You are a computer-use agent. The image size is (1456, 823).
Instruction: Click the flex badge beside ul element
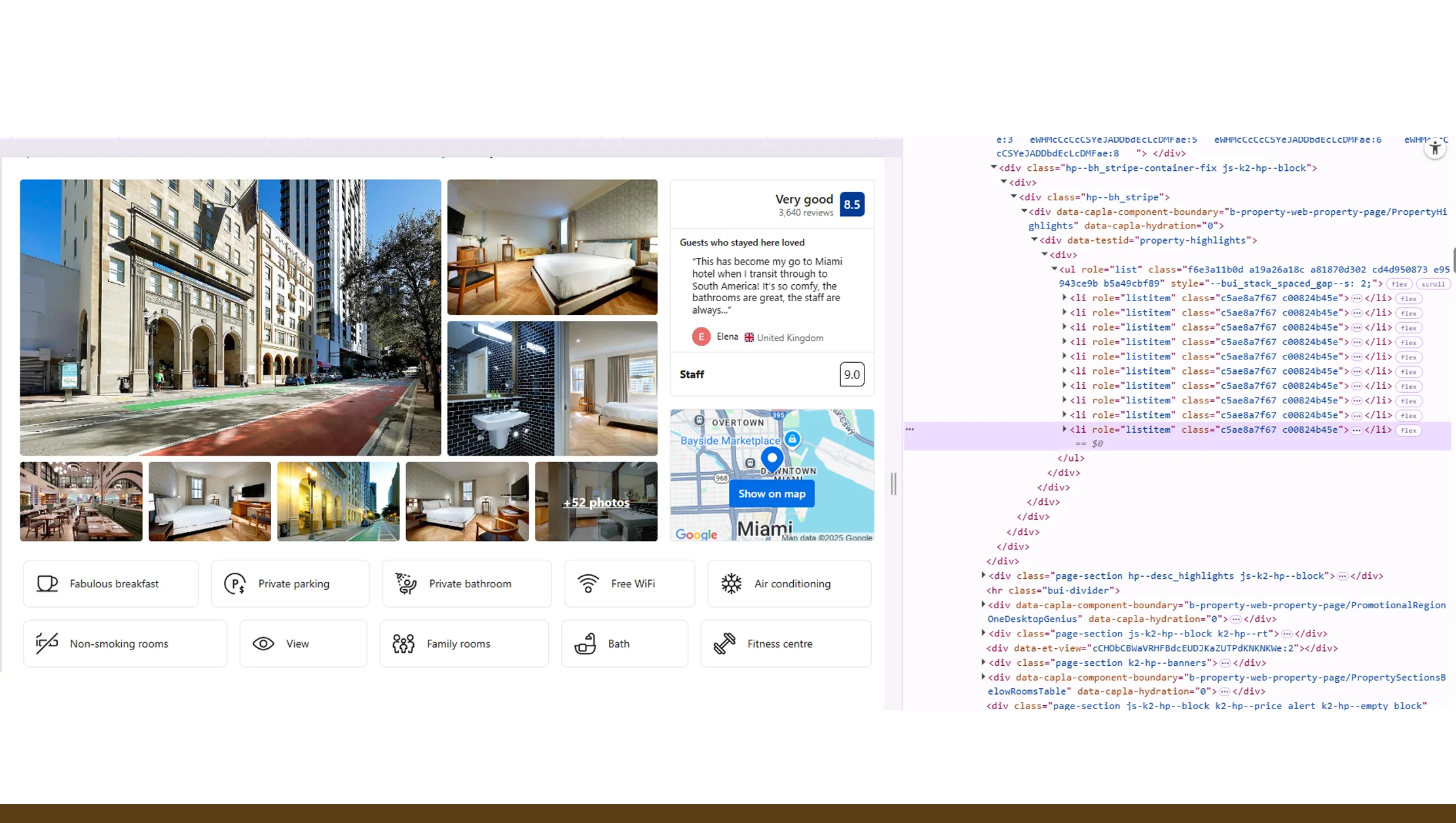1399,284
